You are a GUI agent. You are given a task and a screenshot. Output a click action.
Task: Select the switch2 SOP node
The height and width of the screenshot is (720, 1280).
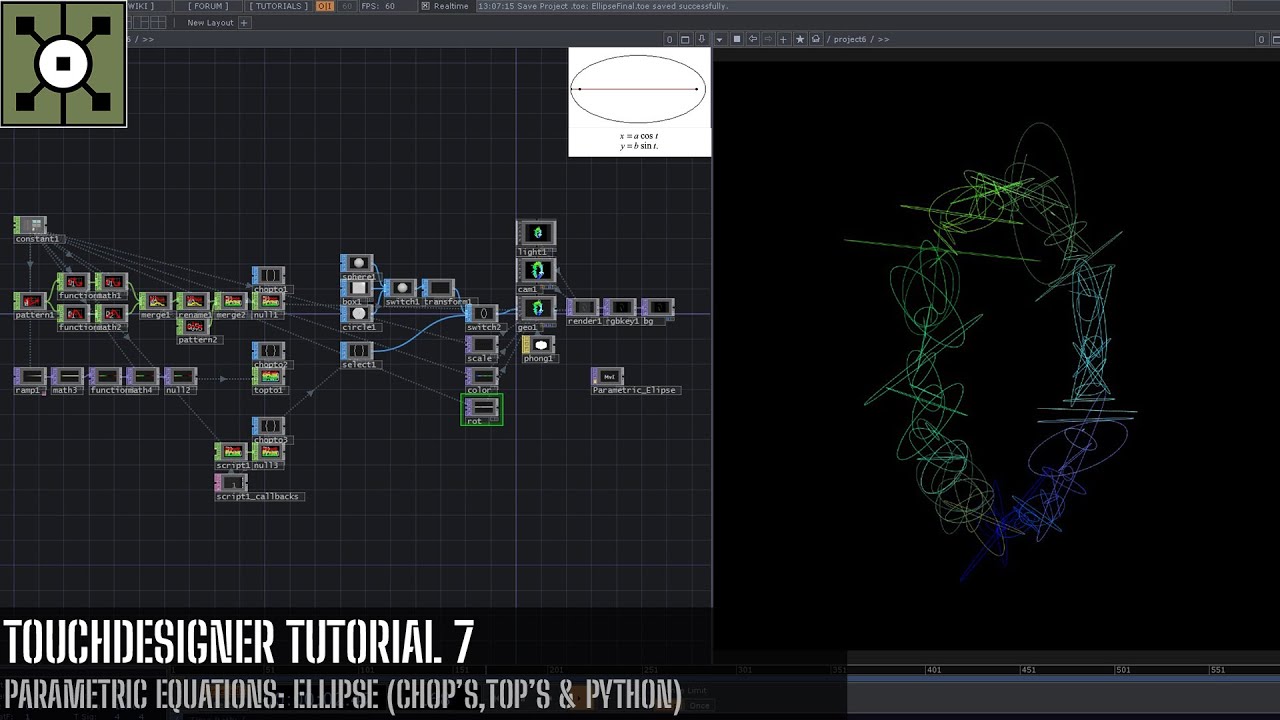point(482,313)
